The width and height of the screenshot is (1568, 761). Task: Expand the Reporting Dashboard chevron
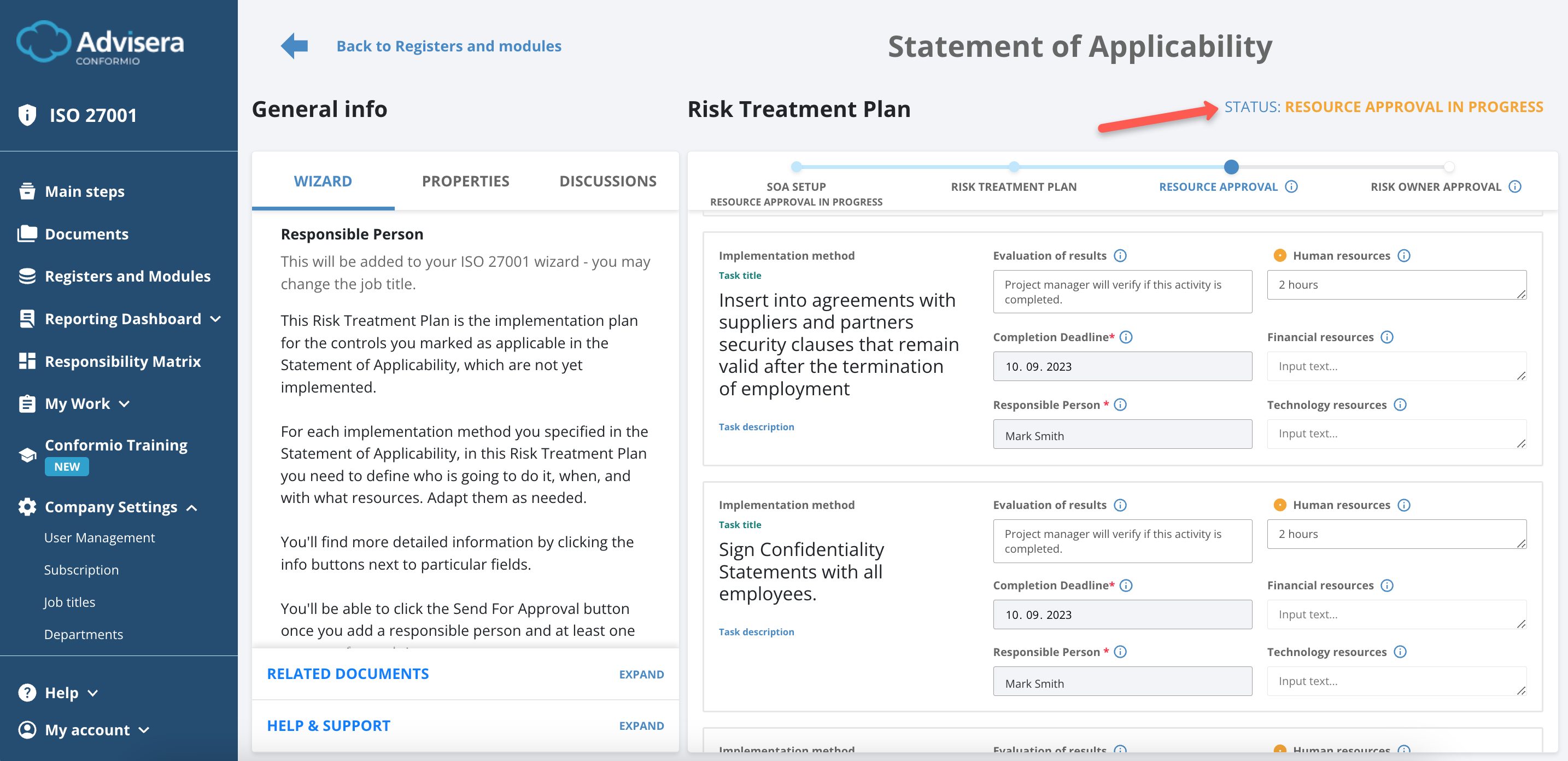coord(216,318)
